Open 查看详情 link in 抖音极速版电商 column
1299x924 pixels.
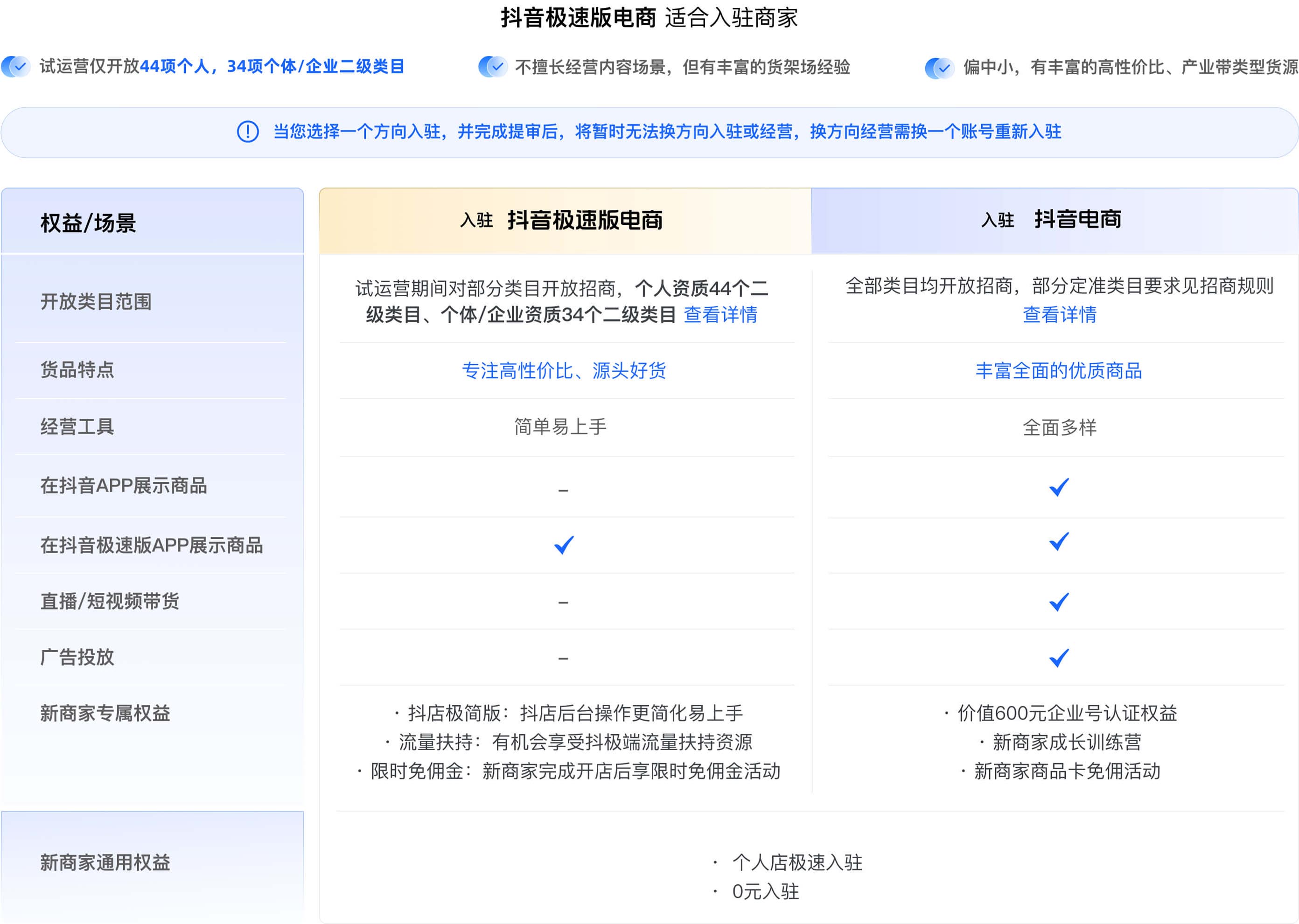click(x=720, y=315)
